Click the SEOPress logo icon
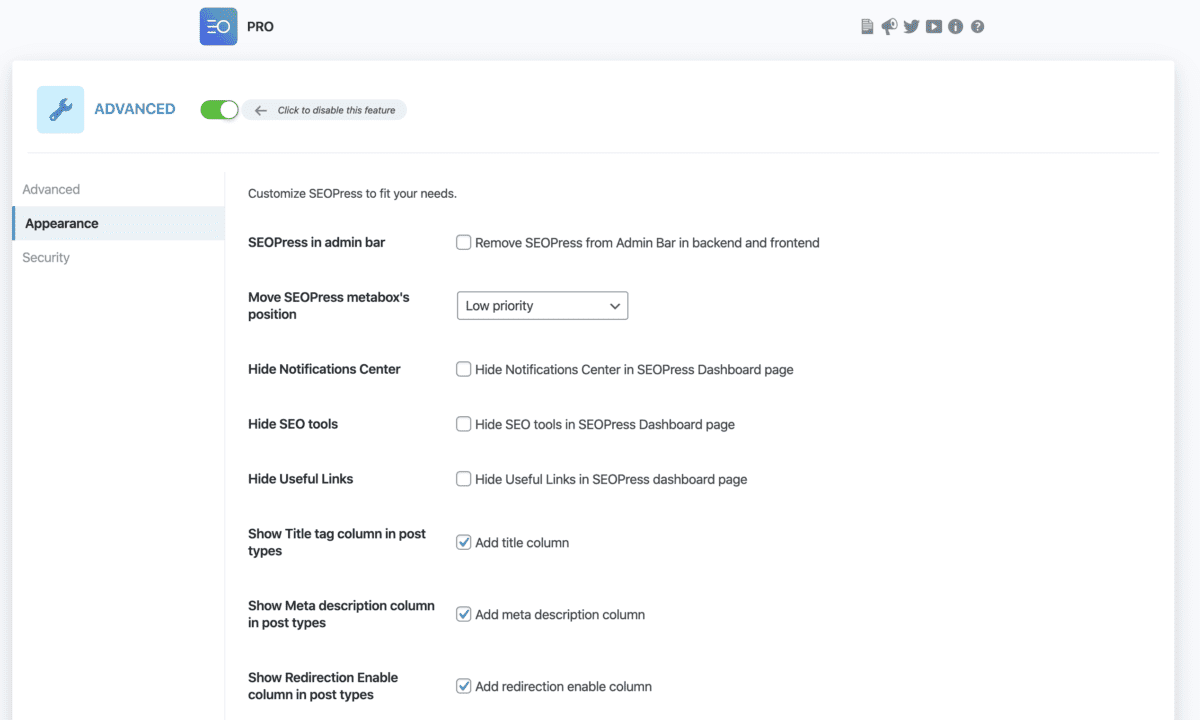 point(219,27)
